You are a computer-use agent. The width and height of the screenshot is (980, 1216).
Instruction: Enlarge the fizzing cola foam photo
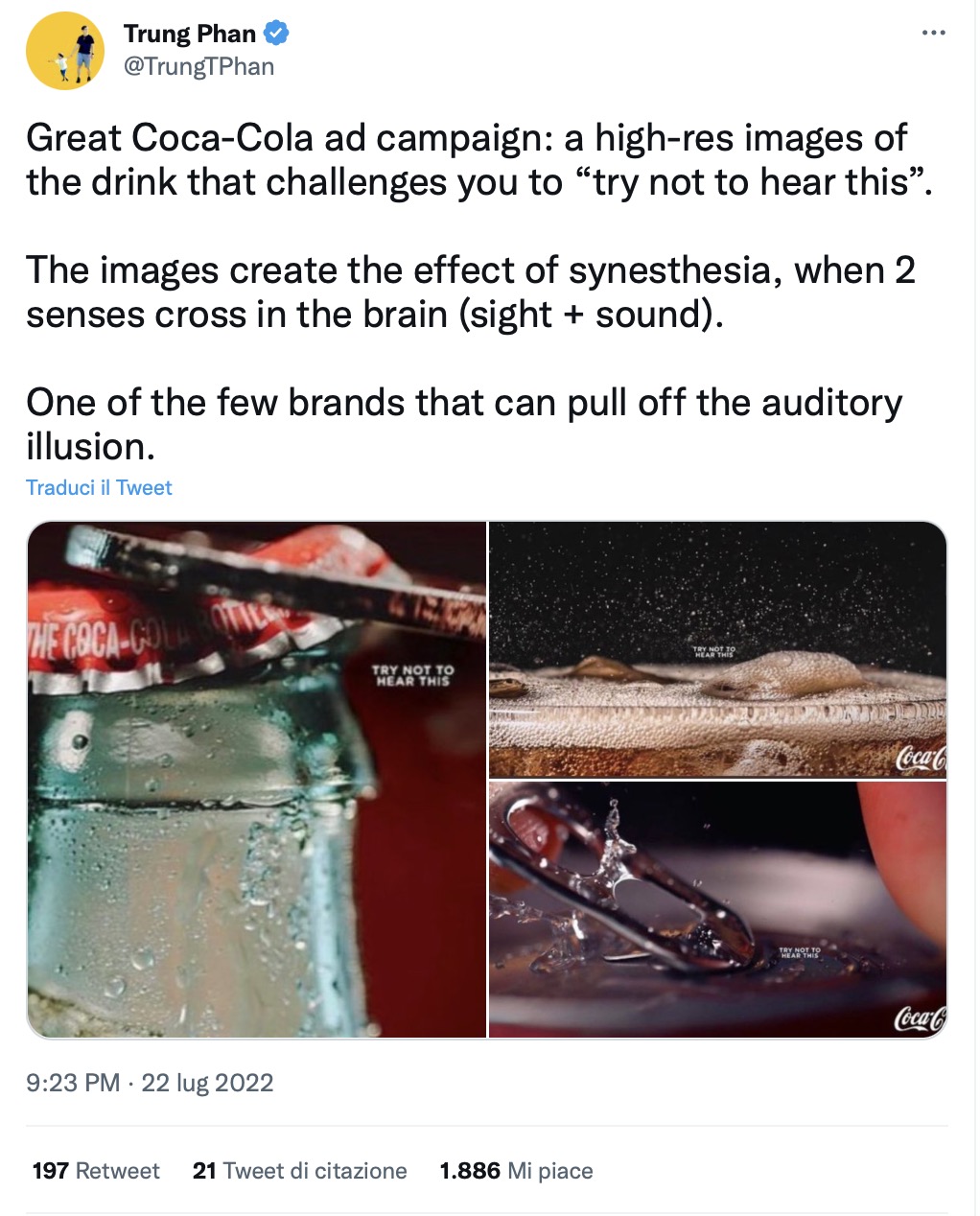[x=717, y=649]
